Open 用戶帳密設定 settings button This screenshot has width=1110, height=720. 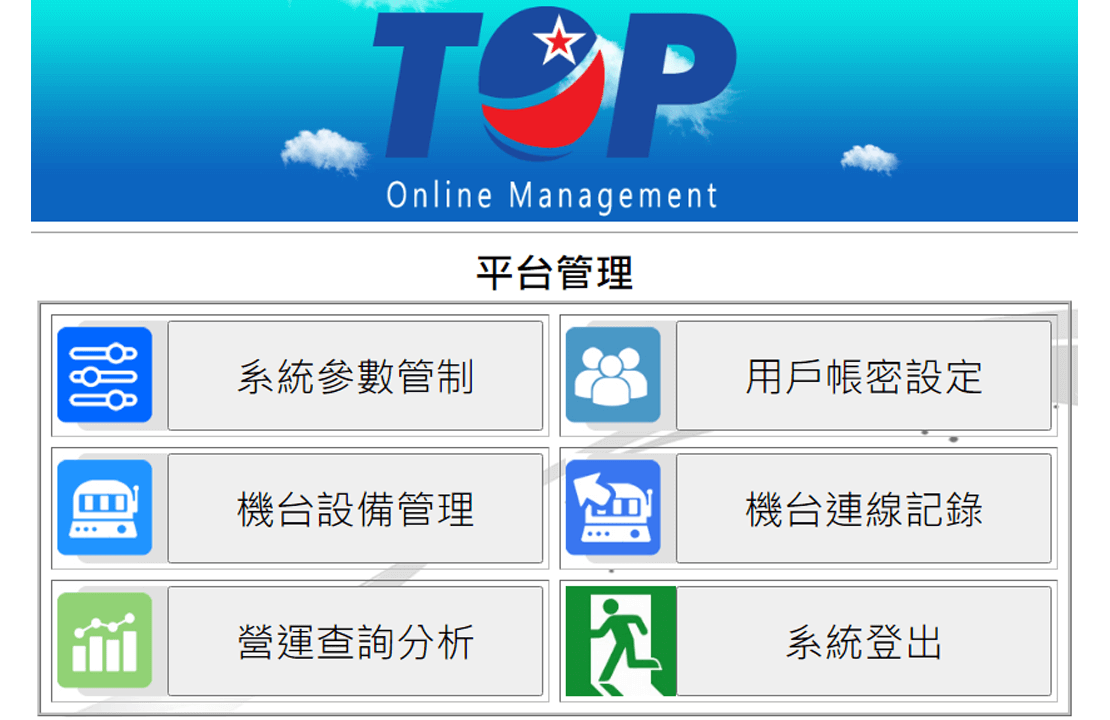click(x=864, y=375)
